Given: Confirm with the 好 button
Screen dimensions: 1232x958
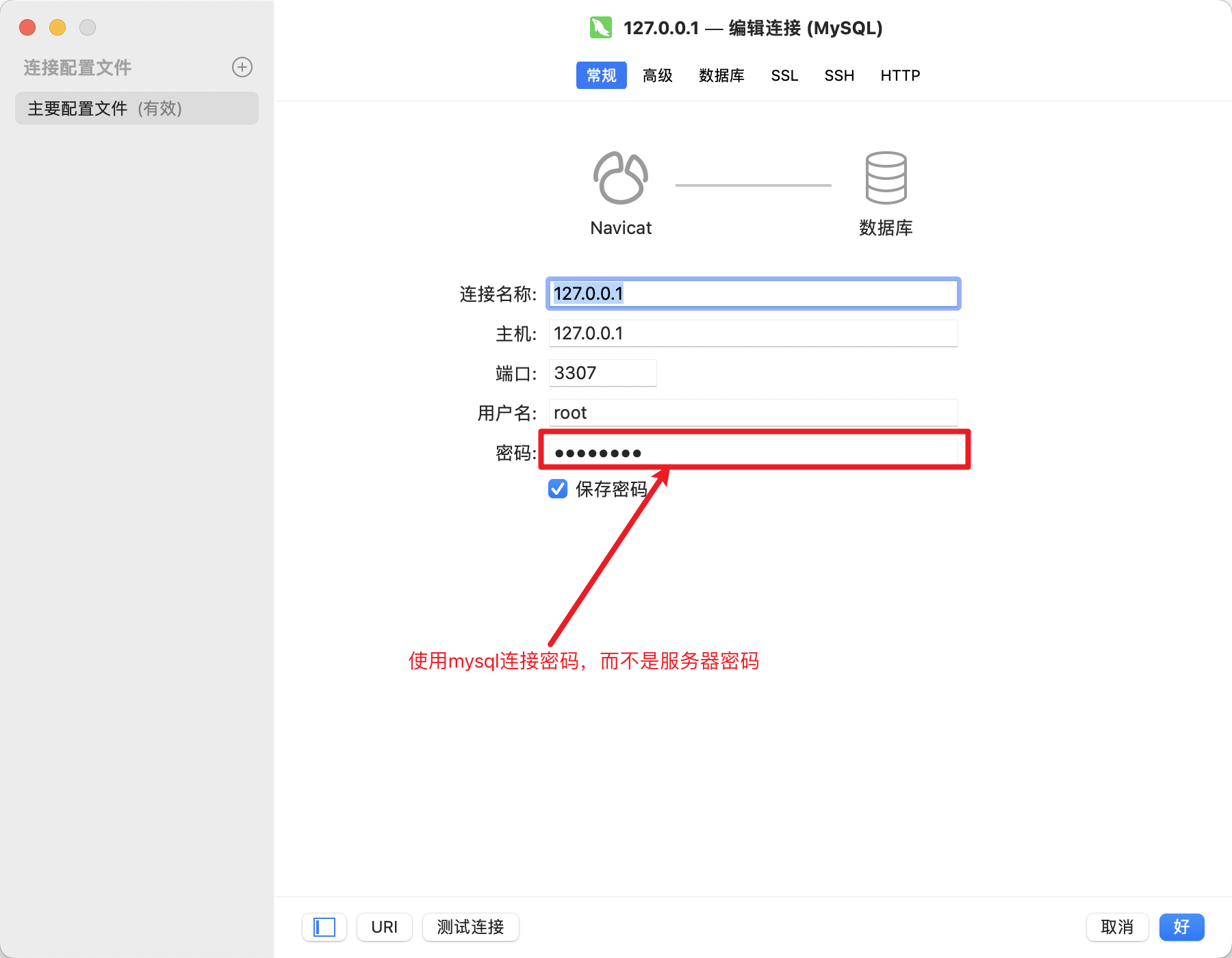Looking at the screenshot, I should 1181,927.
